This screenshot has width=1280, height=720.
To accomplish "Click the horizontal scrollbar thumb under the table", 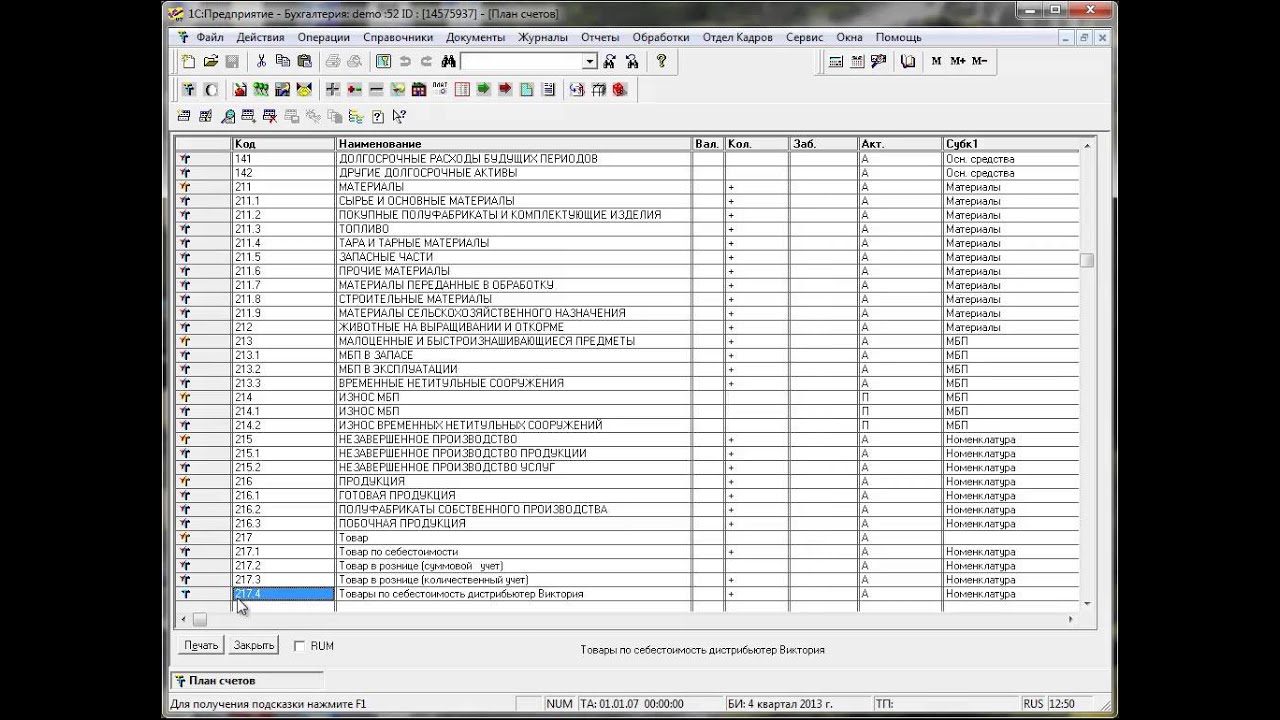I will coord(200,620).
